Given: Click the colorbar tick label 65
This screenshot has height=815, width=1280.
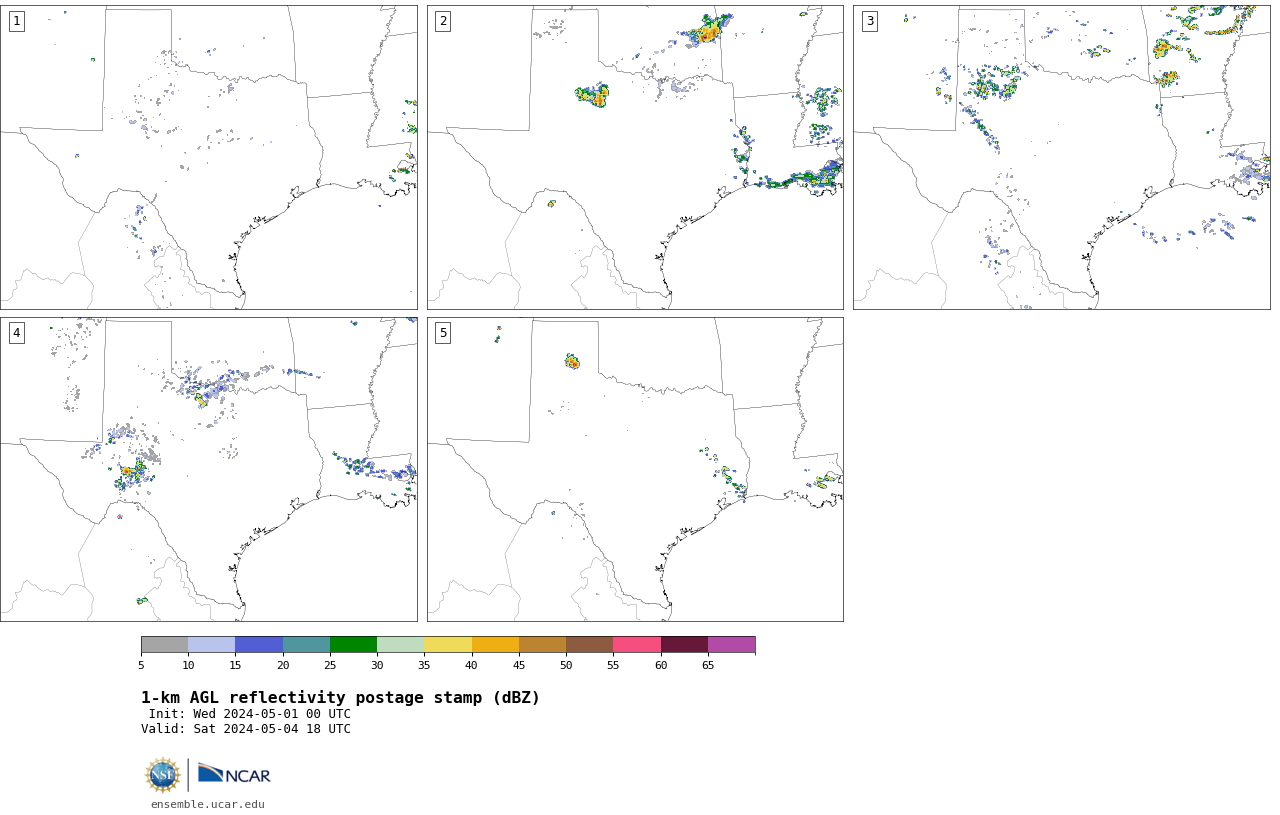Looking at the screenshot, I should (708, 665).
